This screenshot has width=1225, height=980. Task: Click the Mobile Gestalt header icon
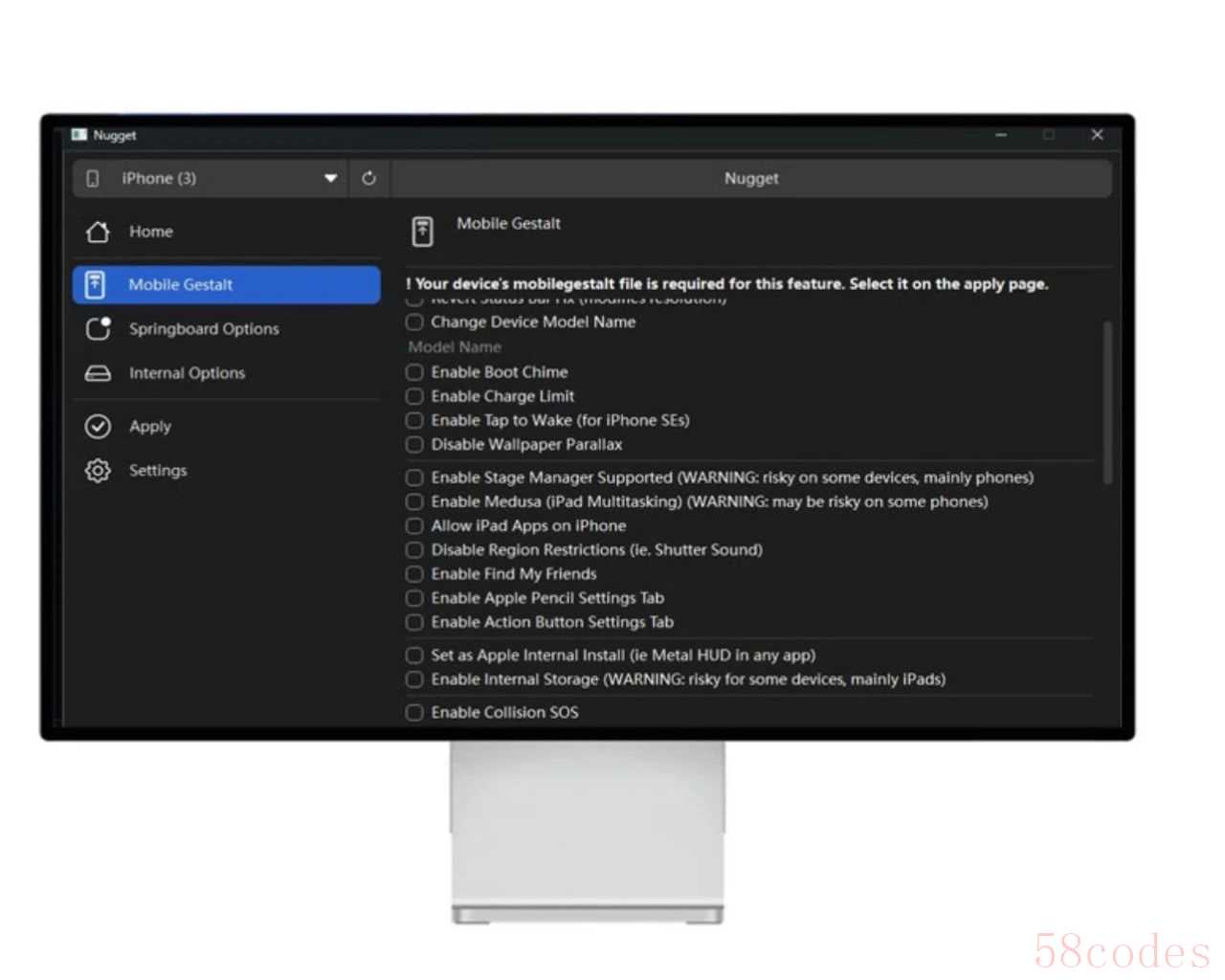(422, 232)
